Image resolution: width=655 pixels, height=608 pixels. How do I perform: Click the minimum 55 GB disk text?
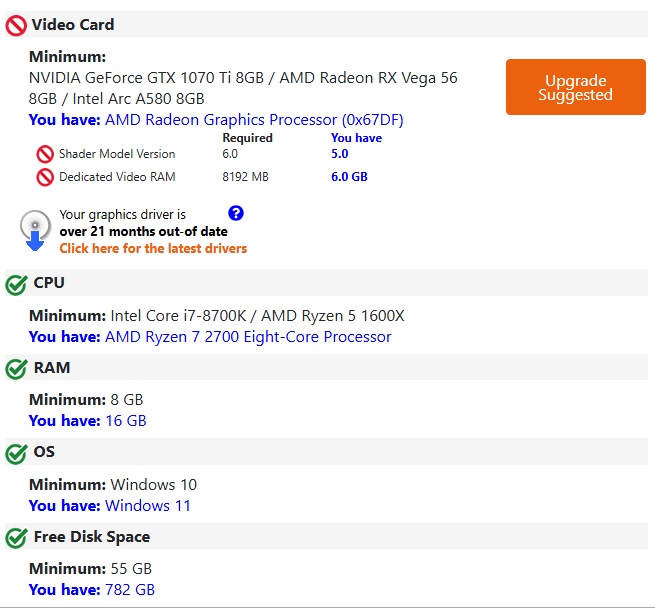click(x=131, y=569)
